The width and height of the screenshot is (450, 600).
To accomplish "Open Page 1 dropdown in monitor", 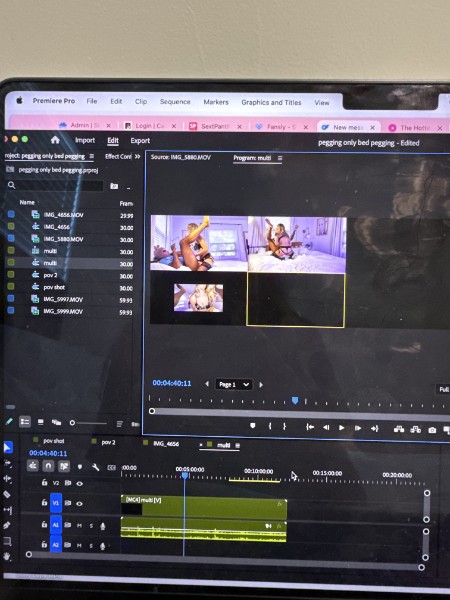I will click(x=234, y=385).
